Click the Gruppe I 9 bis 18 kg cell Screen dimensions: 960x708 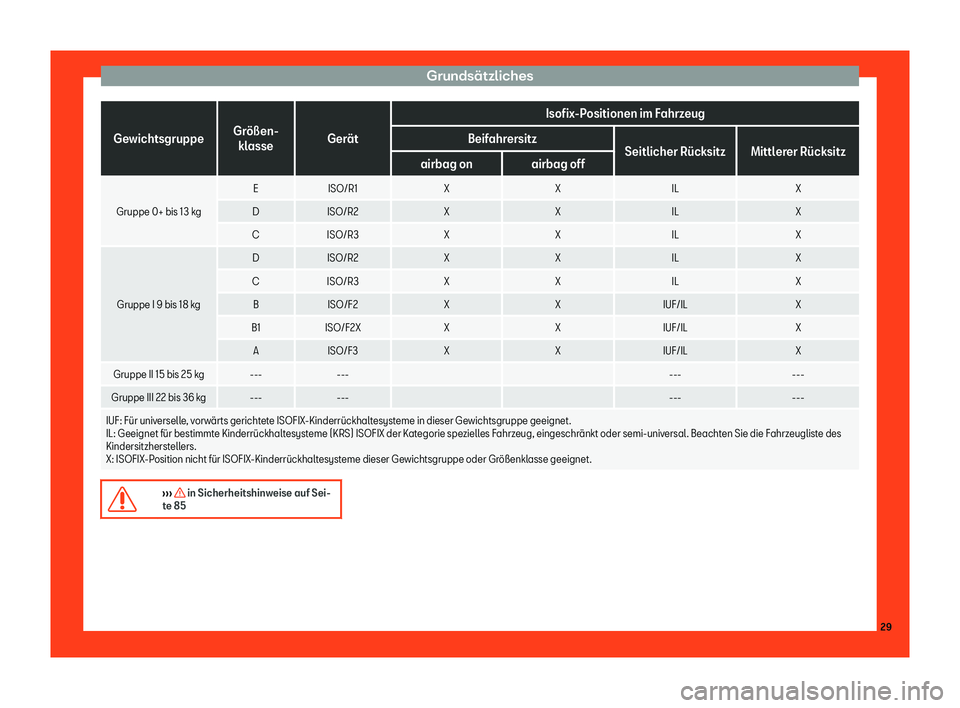pyautogui.click(x=159, y=304)
